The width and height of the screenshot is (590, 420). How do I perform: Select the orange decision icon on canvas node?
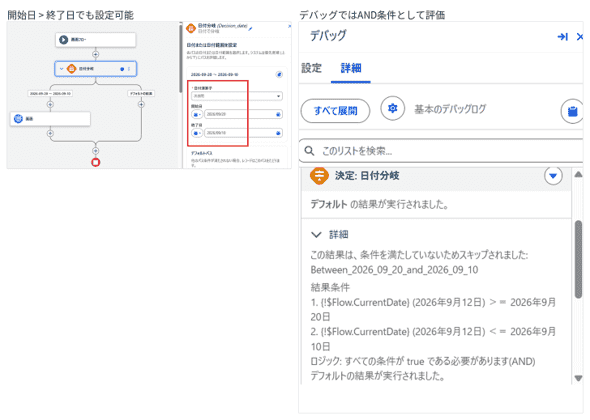pyautogui.click(x=71, y=69)
